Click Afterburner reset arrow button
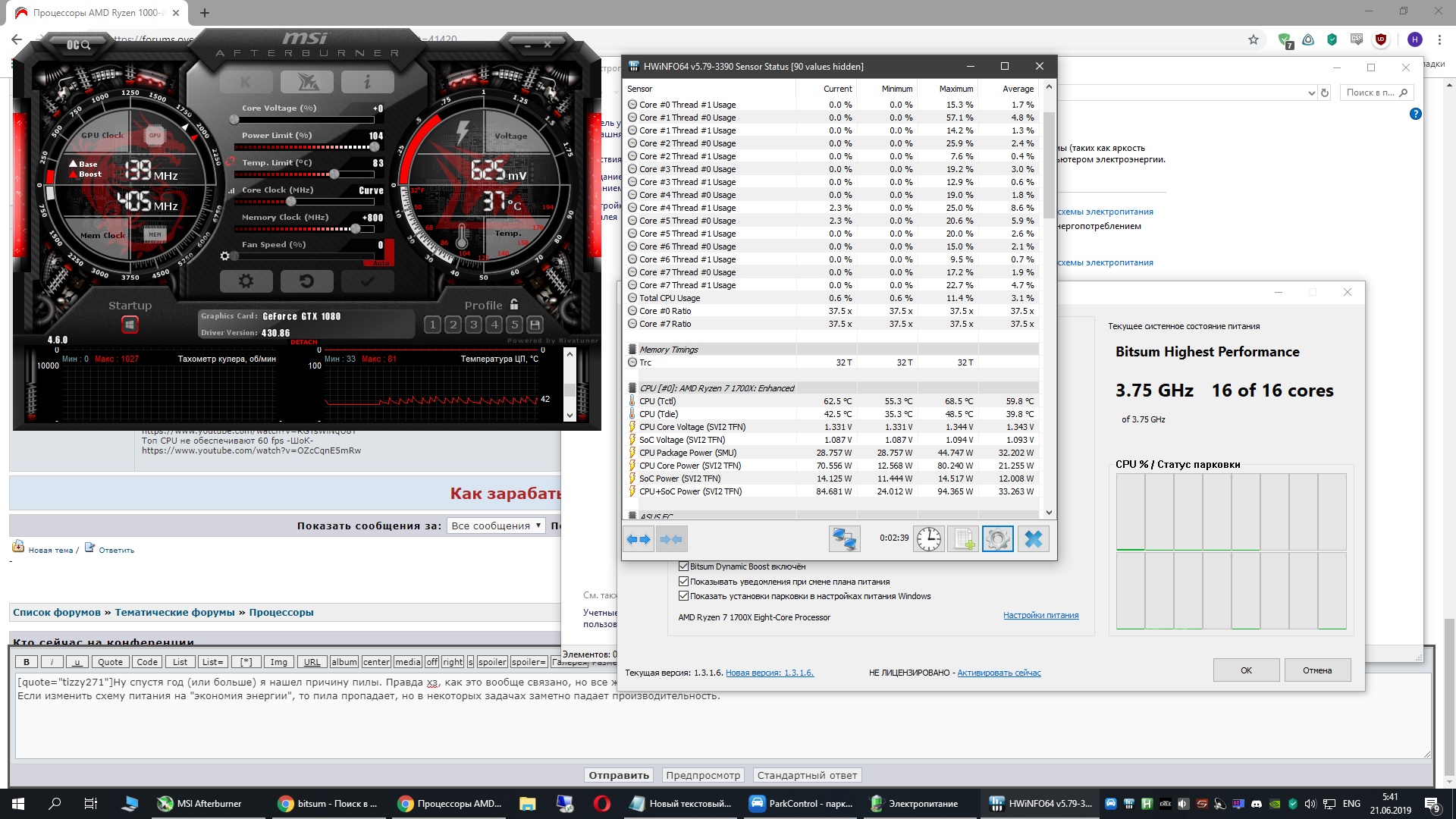 click(306, 281)
